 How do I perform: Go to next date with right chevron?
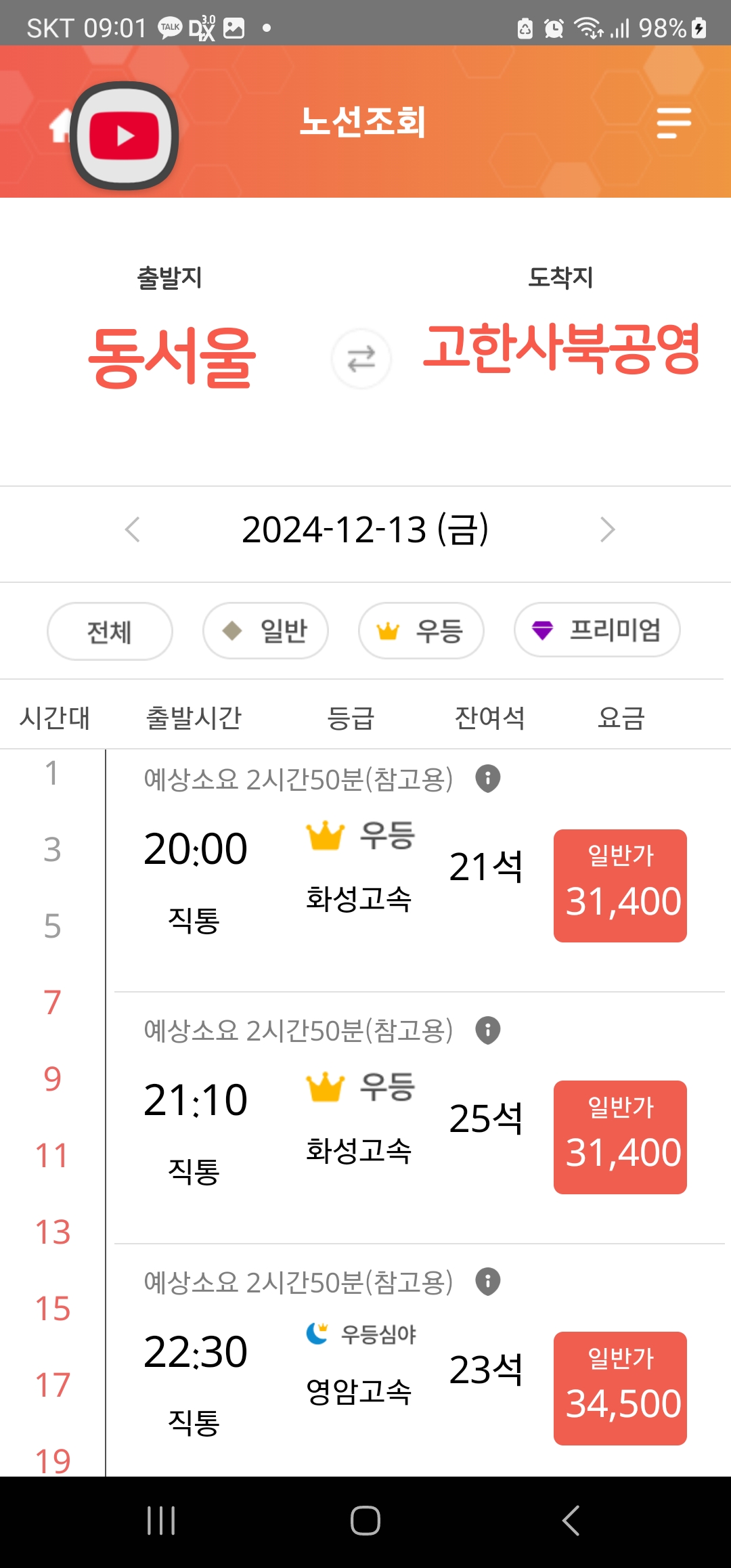coord(608,529)
